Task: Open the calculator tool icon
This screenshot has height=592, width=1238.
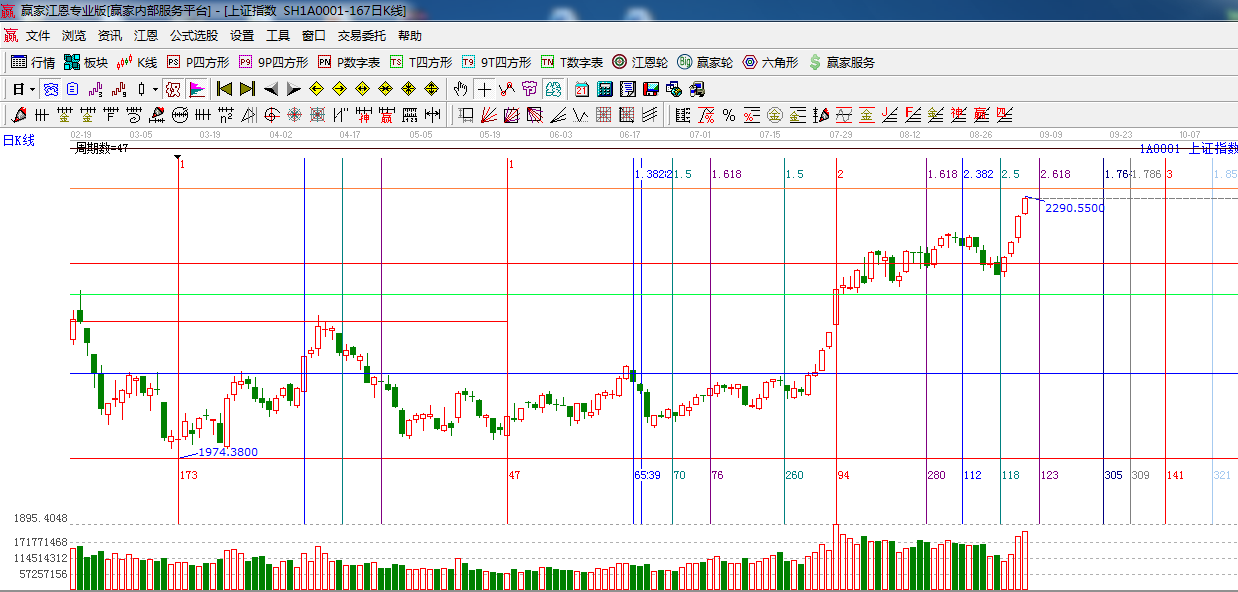Action: pos(604,89)
